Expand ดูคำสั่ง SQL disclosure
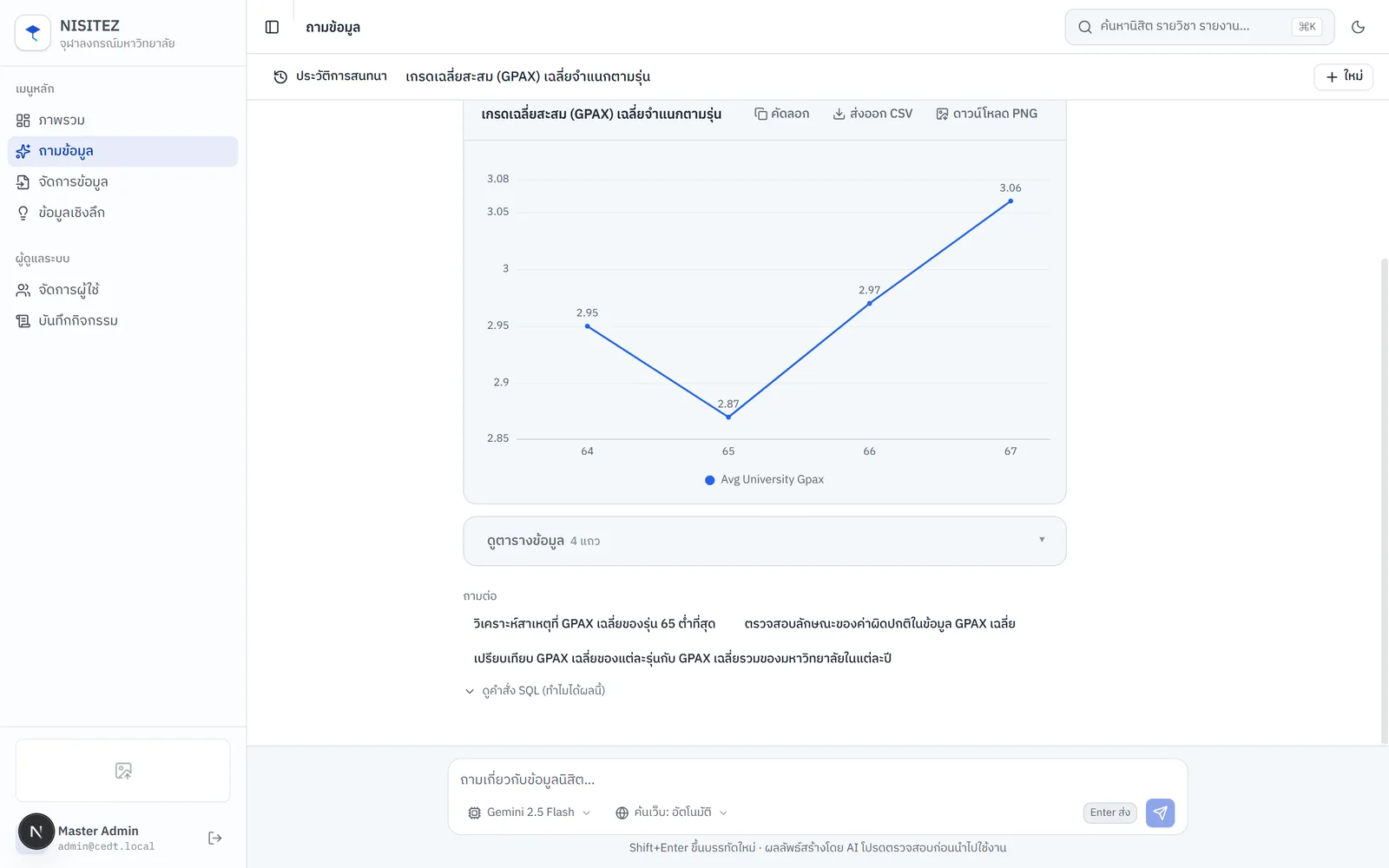The image size is (1389, 868). click(535, 691)
